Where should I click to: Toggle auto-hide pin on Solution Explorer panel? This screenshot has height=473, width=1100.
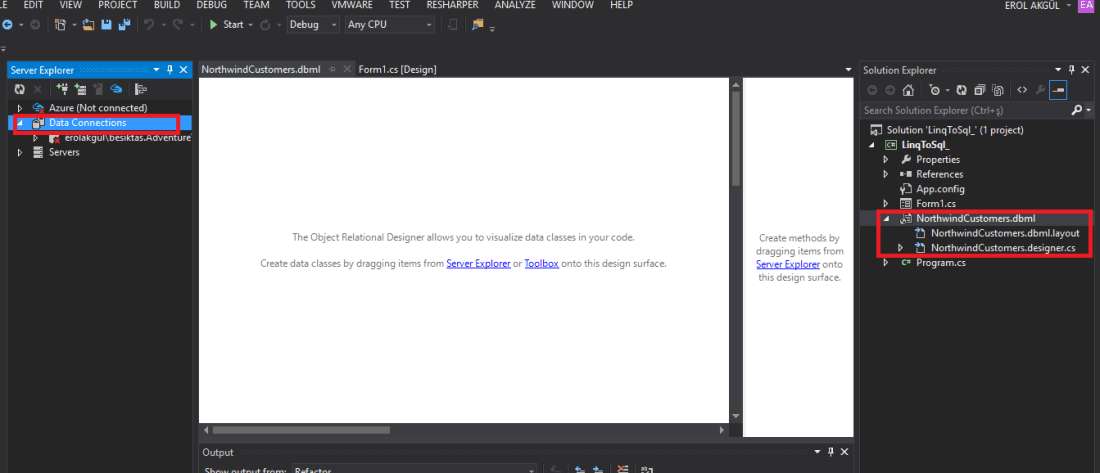click(x=1072, y=70)
